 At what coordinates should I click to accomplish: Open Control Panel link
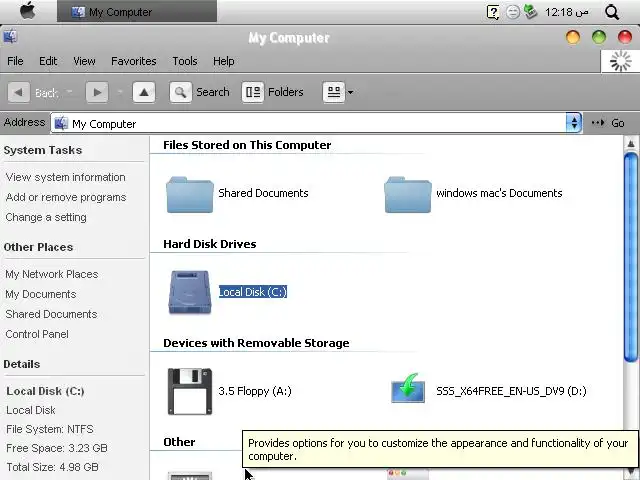(x=37, y=334)
